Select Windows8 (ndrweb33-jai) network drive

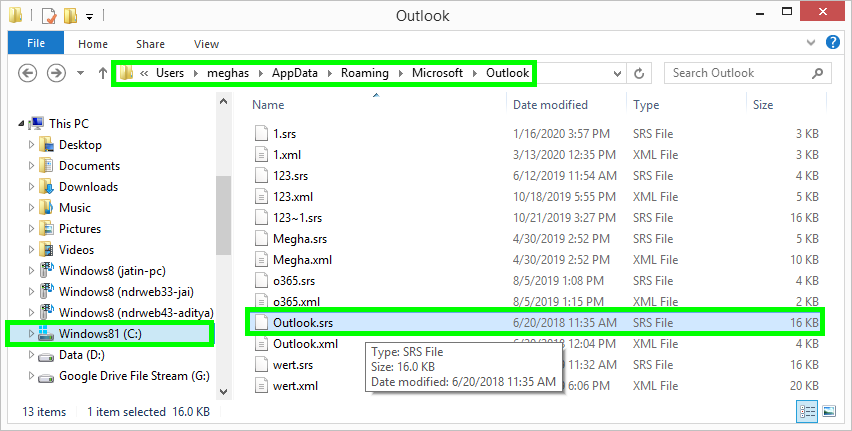126,292
